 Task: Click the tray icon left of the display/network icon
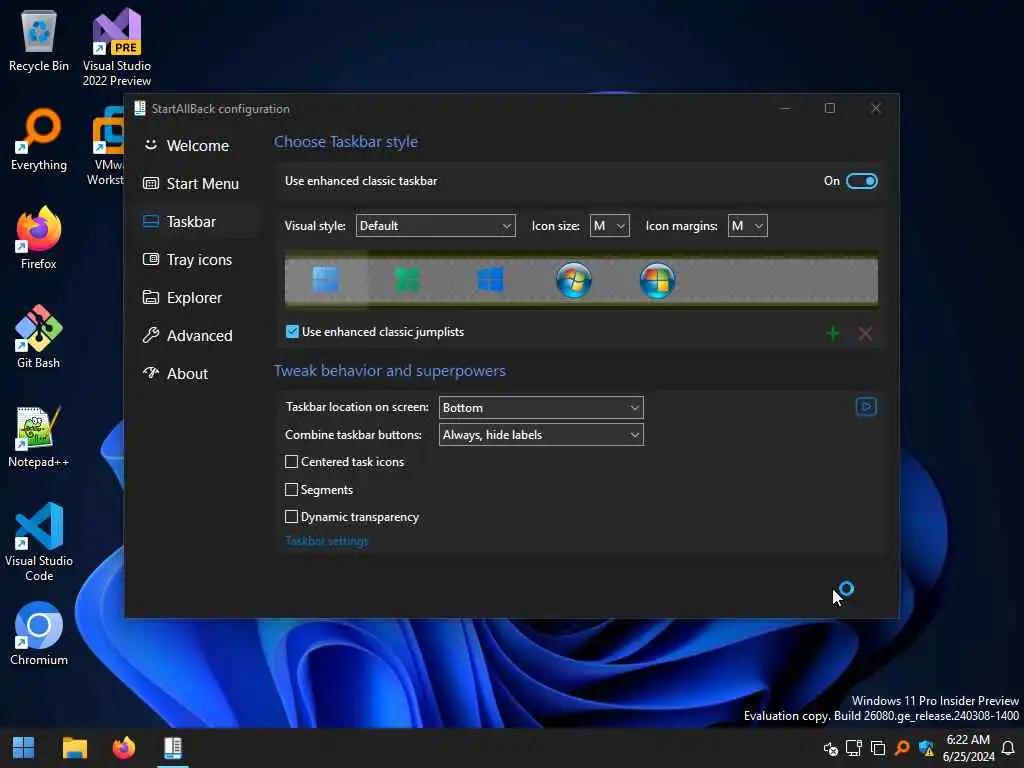[831, 748]
